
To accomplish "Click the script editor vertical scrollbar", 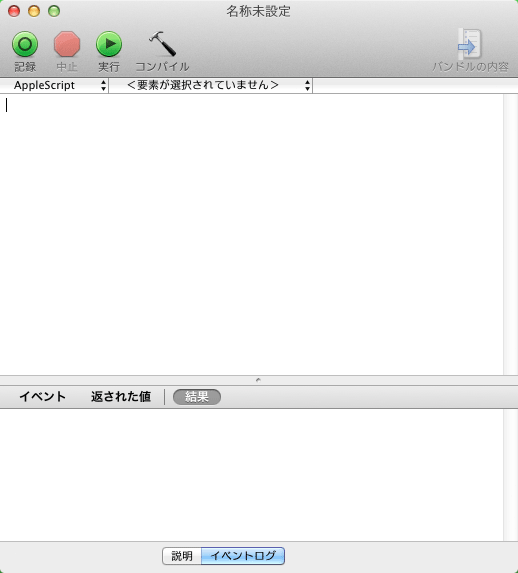I will [510, 234].
